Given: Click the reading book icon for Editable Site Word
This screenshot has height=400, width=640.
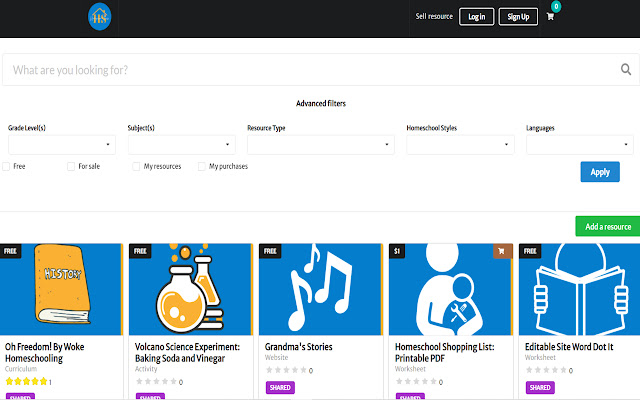Looking at the screenshot, I should click(x=580, y=288).
